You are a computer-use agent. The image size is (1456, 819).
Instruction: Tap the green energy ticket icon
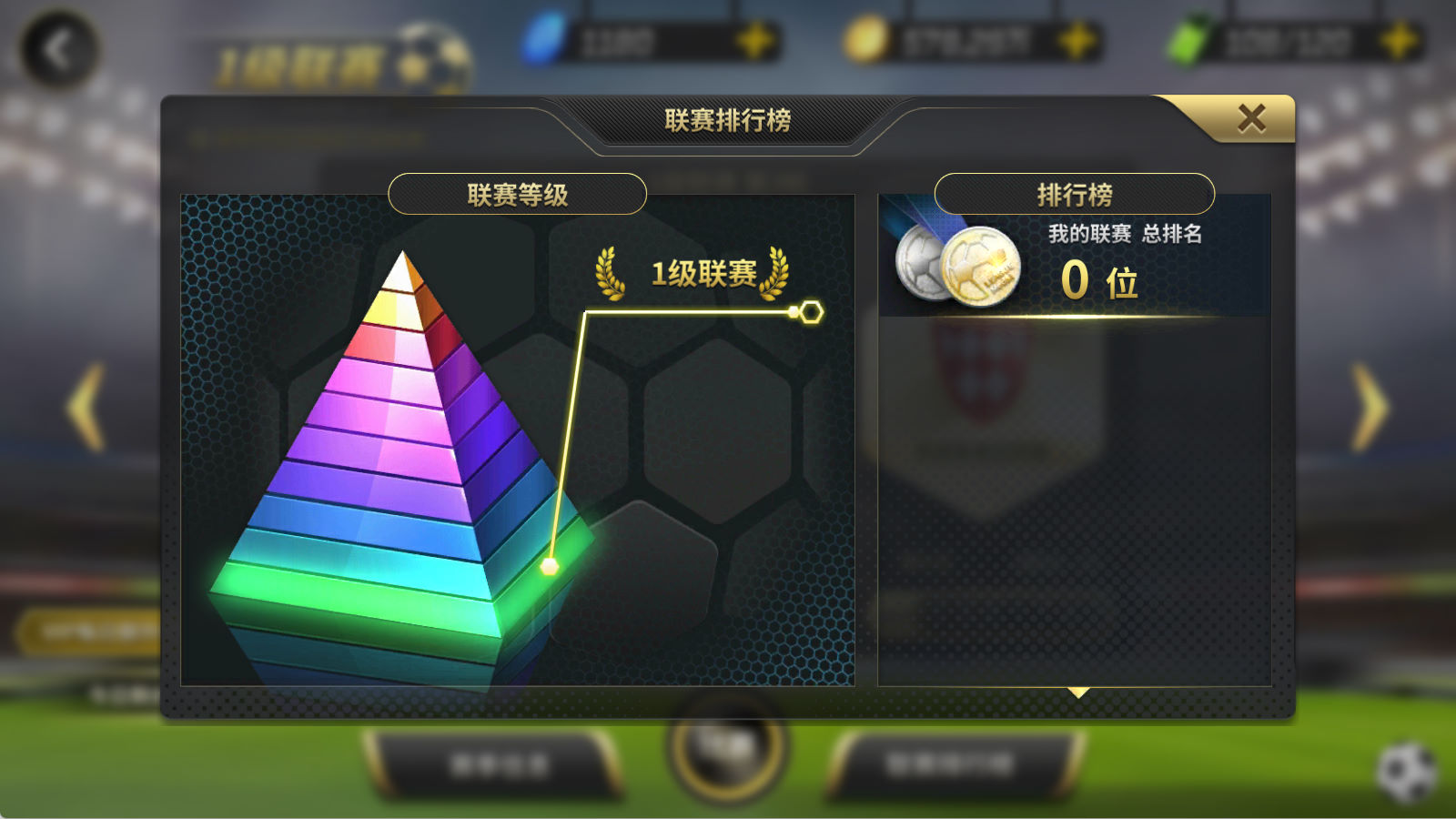click(1191, 41)
